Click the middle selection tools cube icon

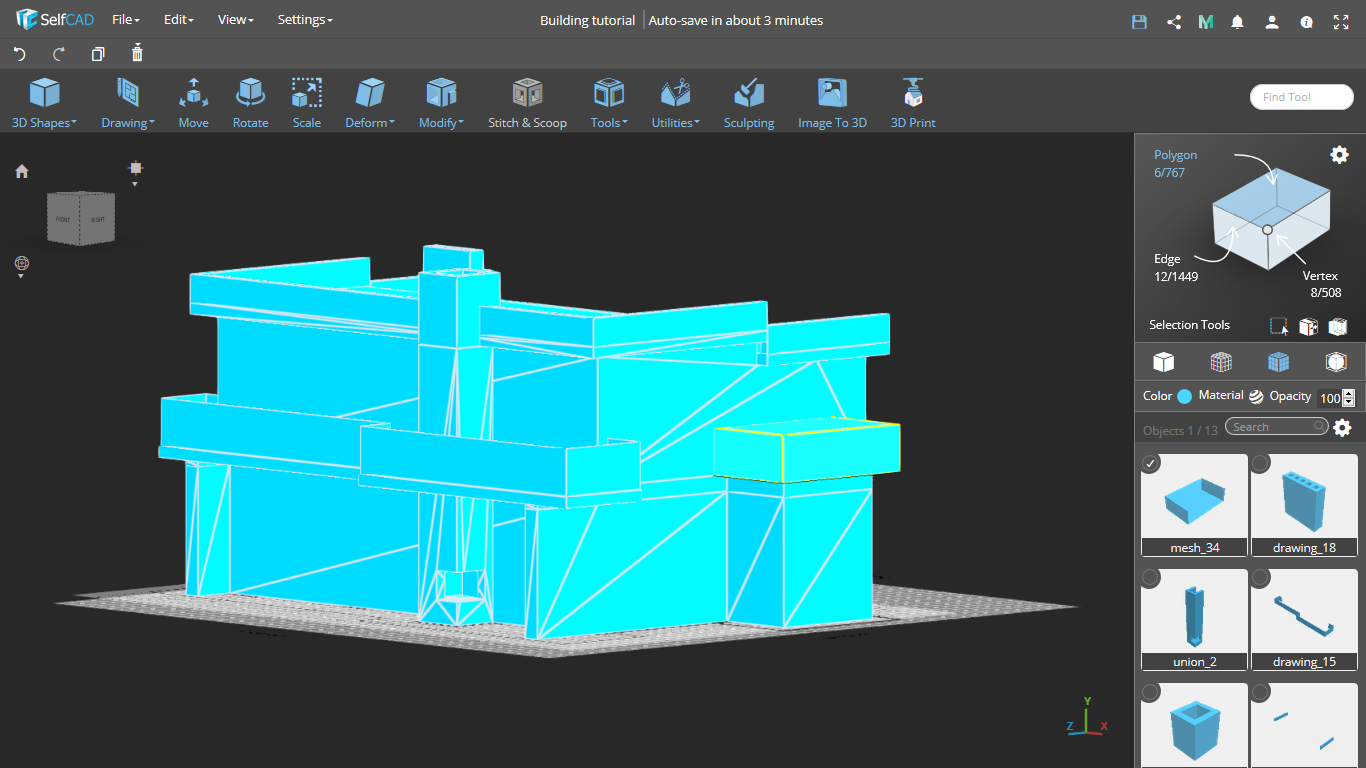pyautogui.click(x=1308, y=326)
